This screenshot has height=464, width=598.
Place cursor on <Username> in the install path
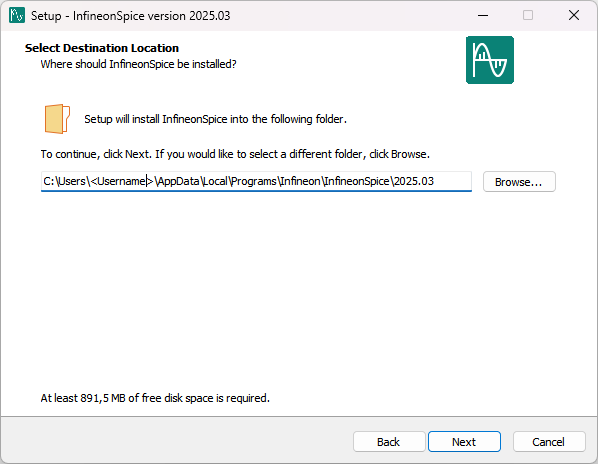[x=122, y=181]
